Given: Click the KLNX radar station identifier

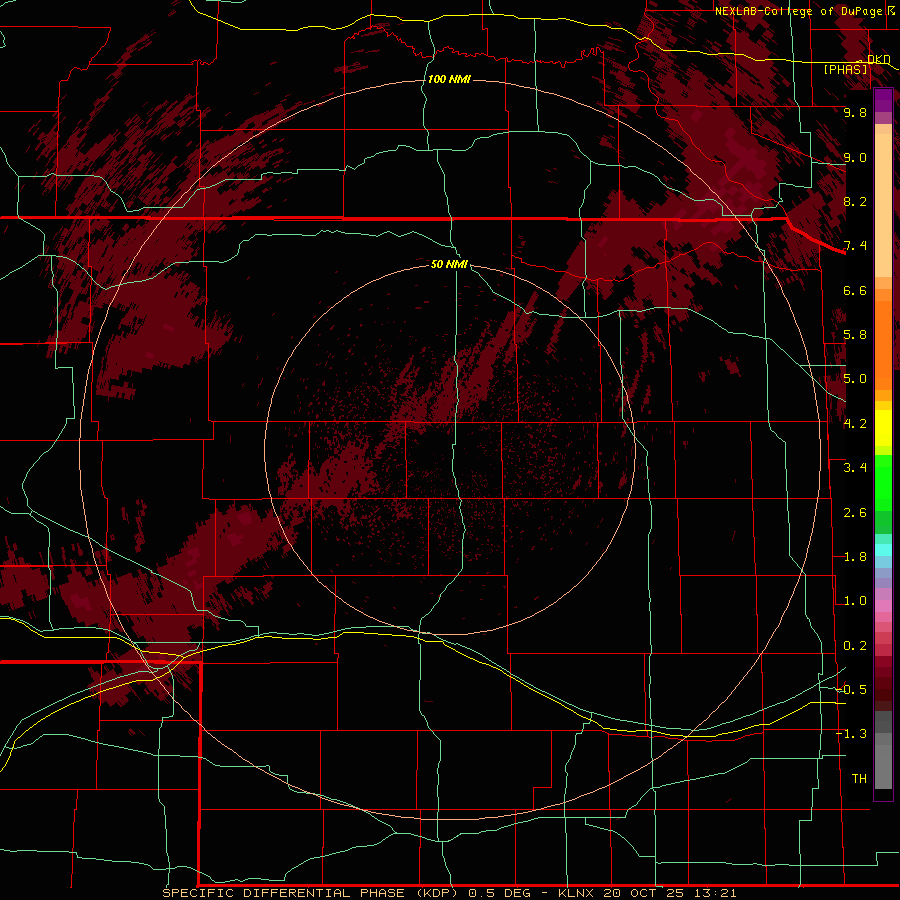Looking at the screenshot, I should click(x=577, y=893).
